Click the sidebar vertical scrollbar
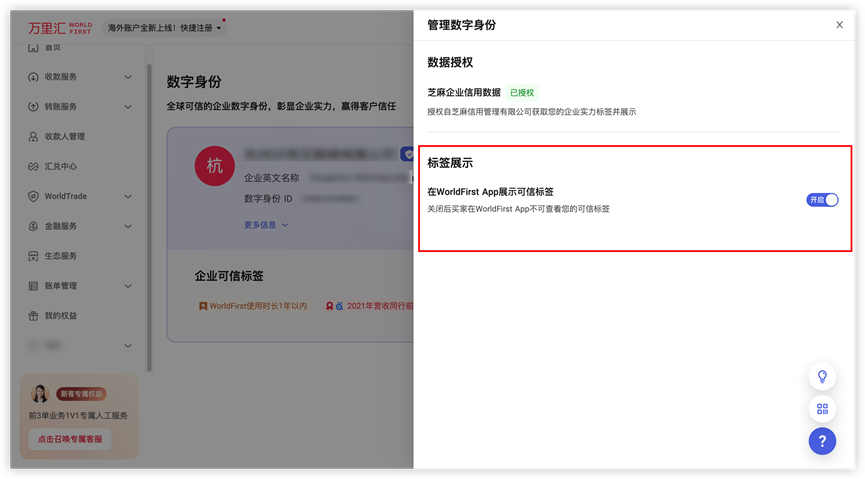 (x=149, y=218)
